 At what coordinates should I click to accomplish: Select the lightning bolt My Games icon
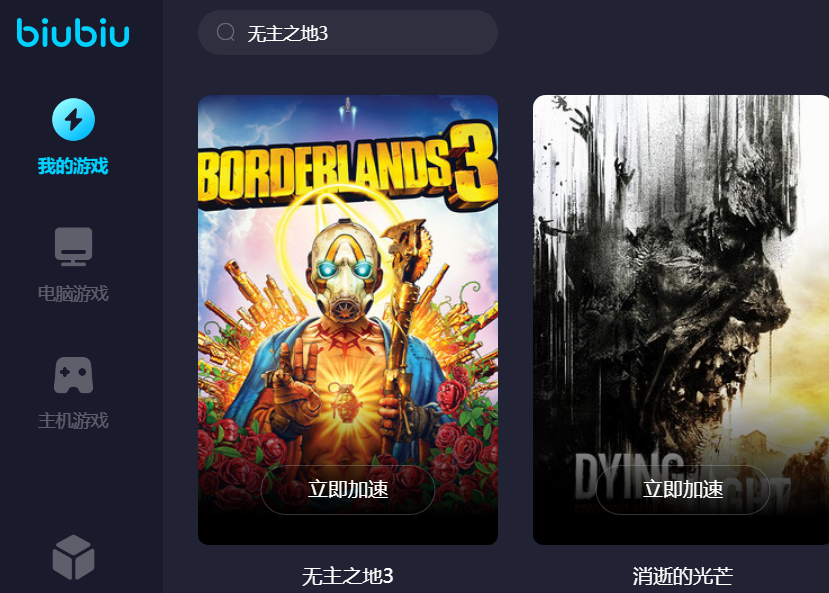[x=73, y=119]
